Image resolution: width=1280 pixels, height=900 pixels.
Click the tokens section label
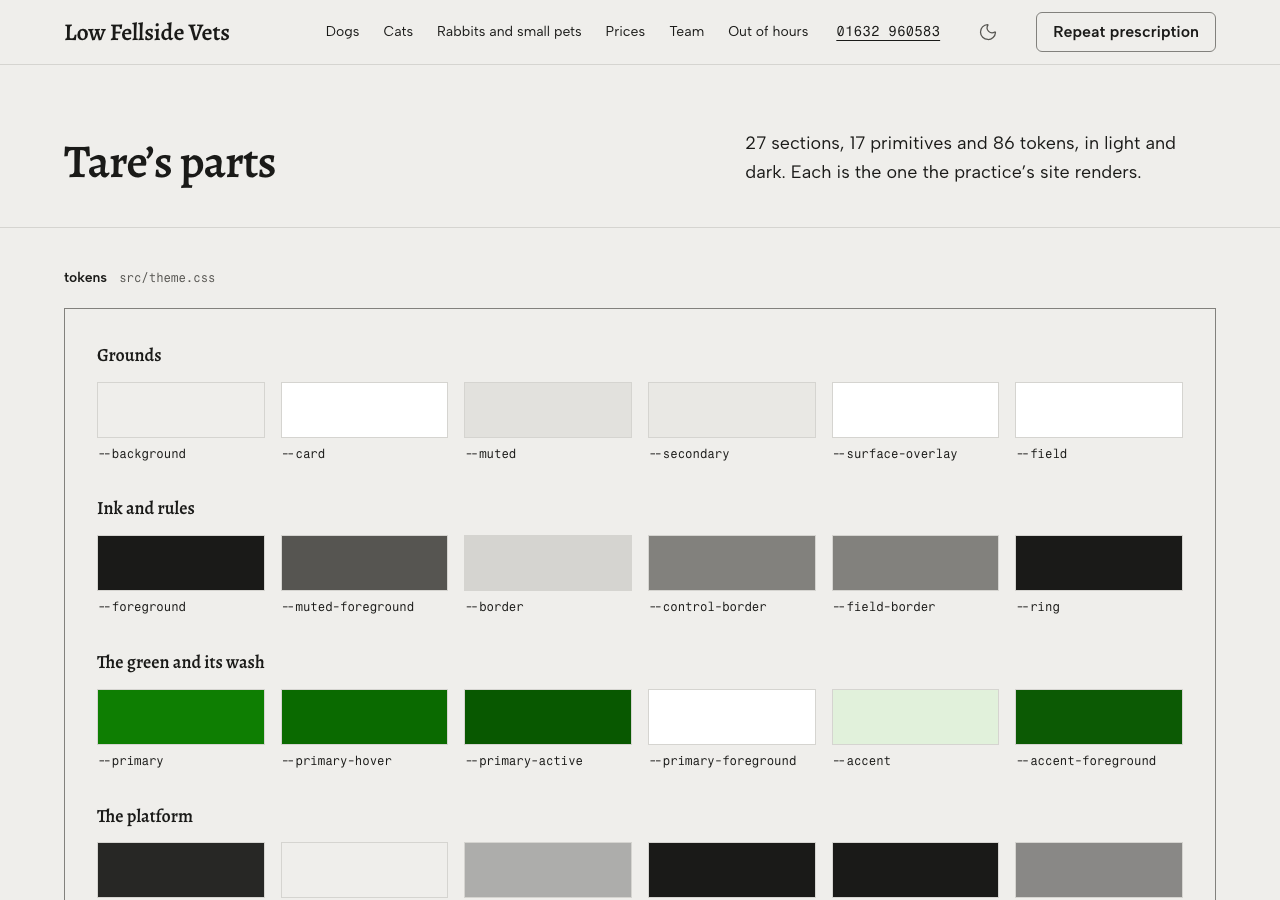(85, 278)
